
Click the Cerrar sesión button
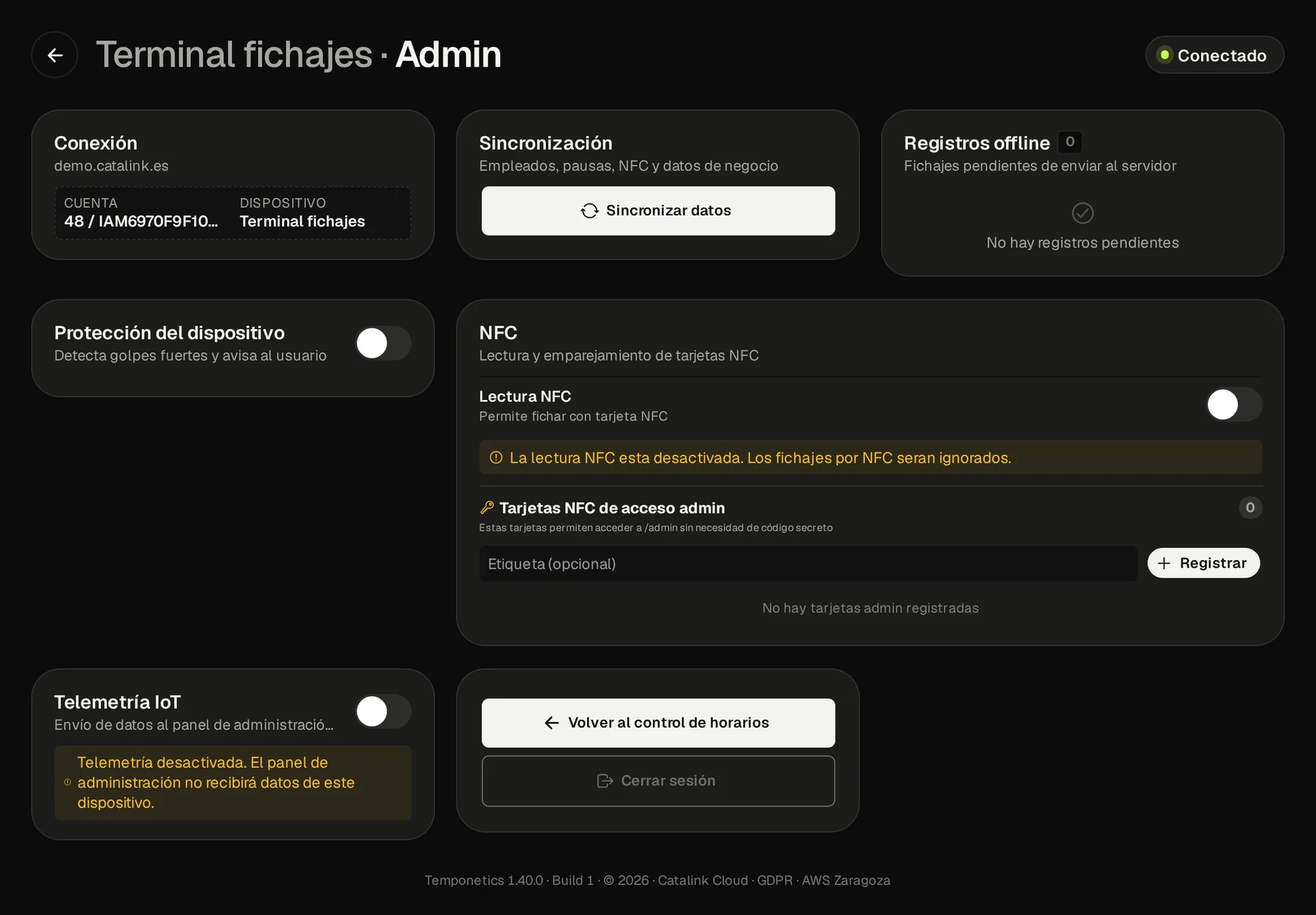[658, 781]
